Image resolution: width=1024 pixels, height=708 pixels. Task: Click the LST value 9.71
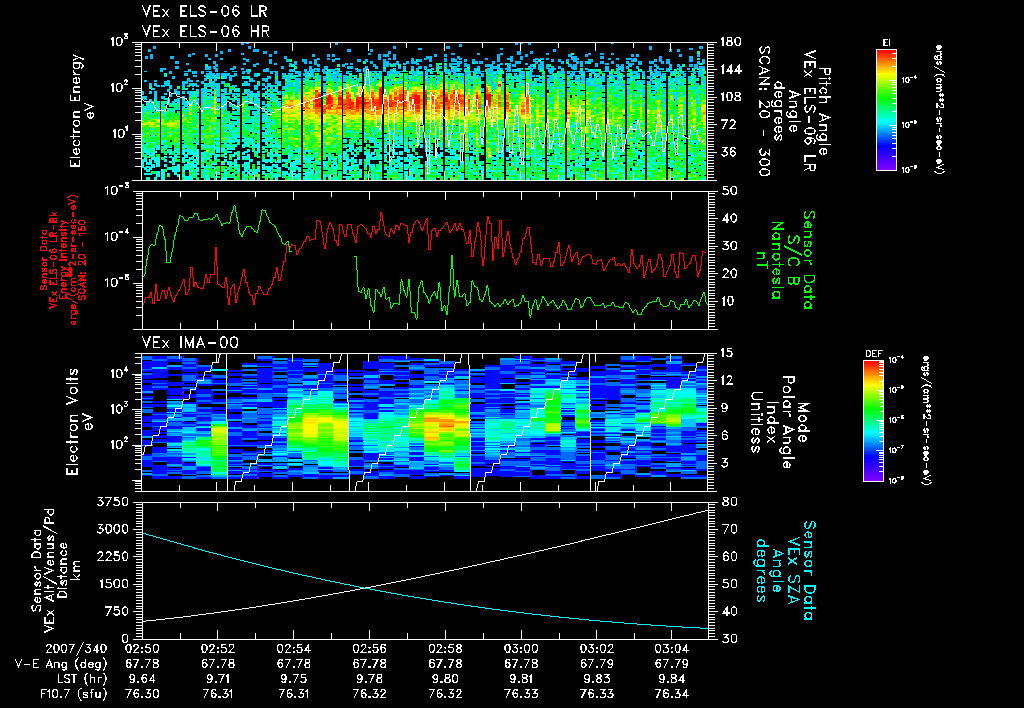pyautogui.click(x=217, y=679)
